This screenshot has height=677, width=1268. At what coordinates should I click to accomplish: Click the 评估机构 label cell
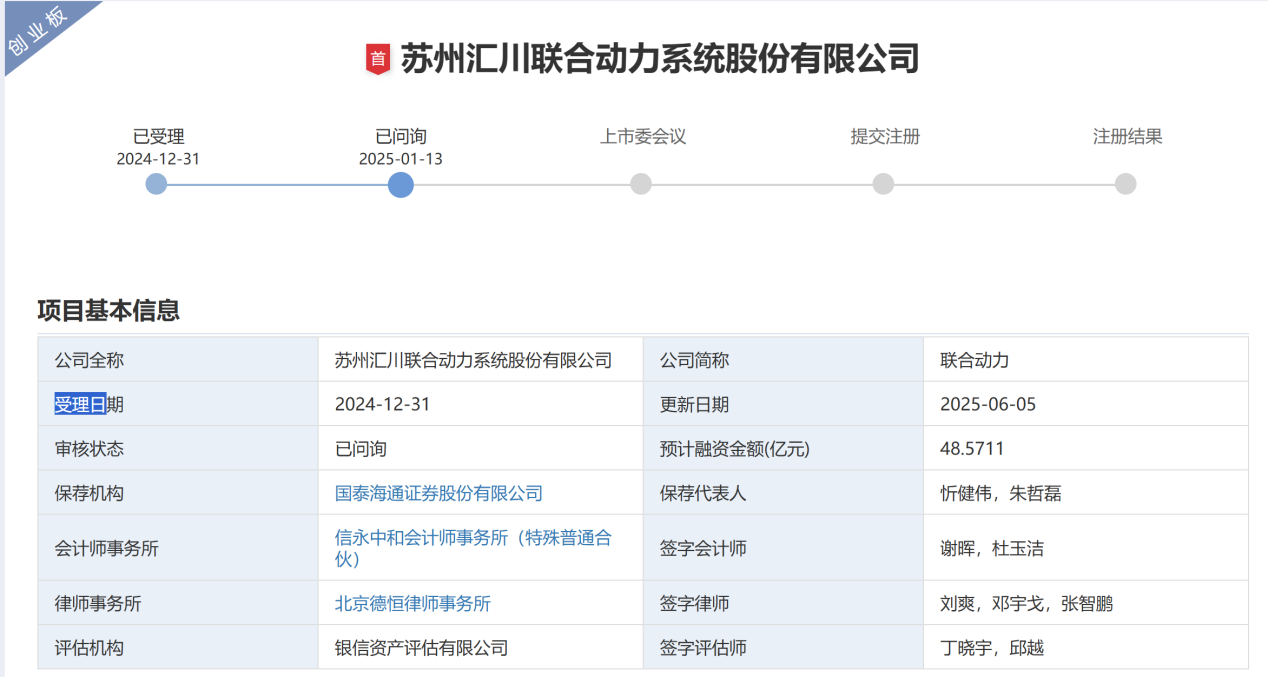[178, 647]
